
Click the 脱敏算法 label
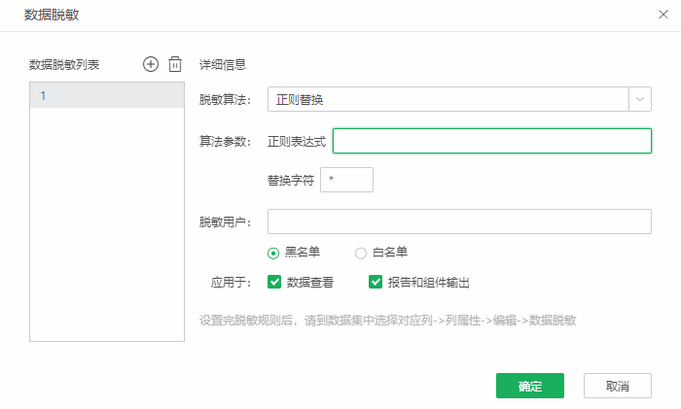[x=225, y=100]
